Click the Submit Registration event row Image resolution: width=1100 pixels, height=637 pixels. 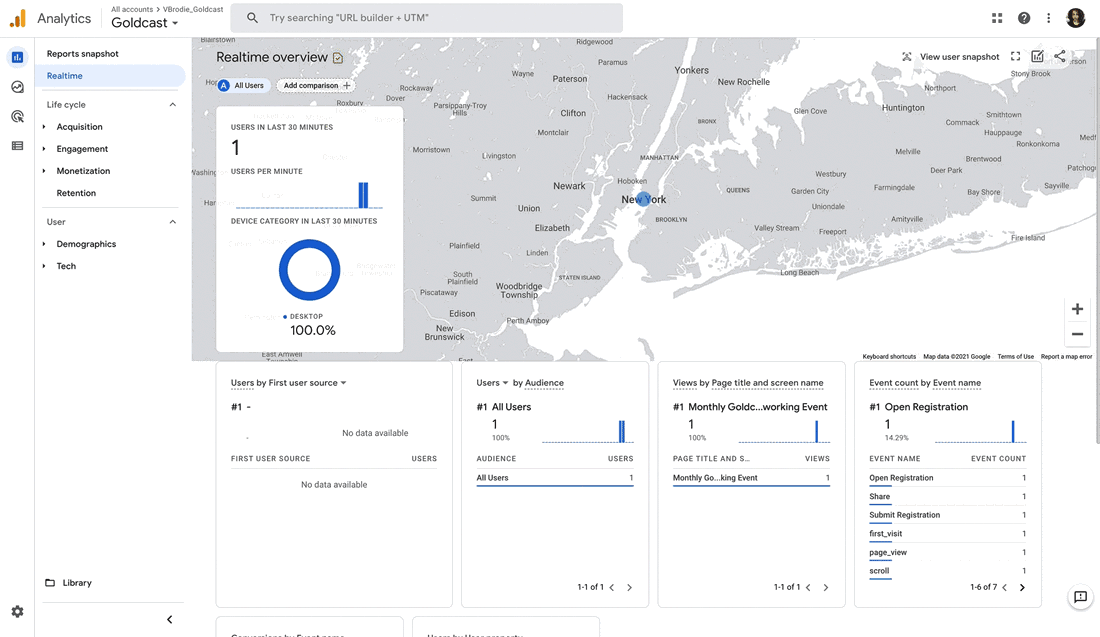(947, 516)
